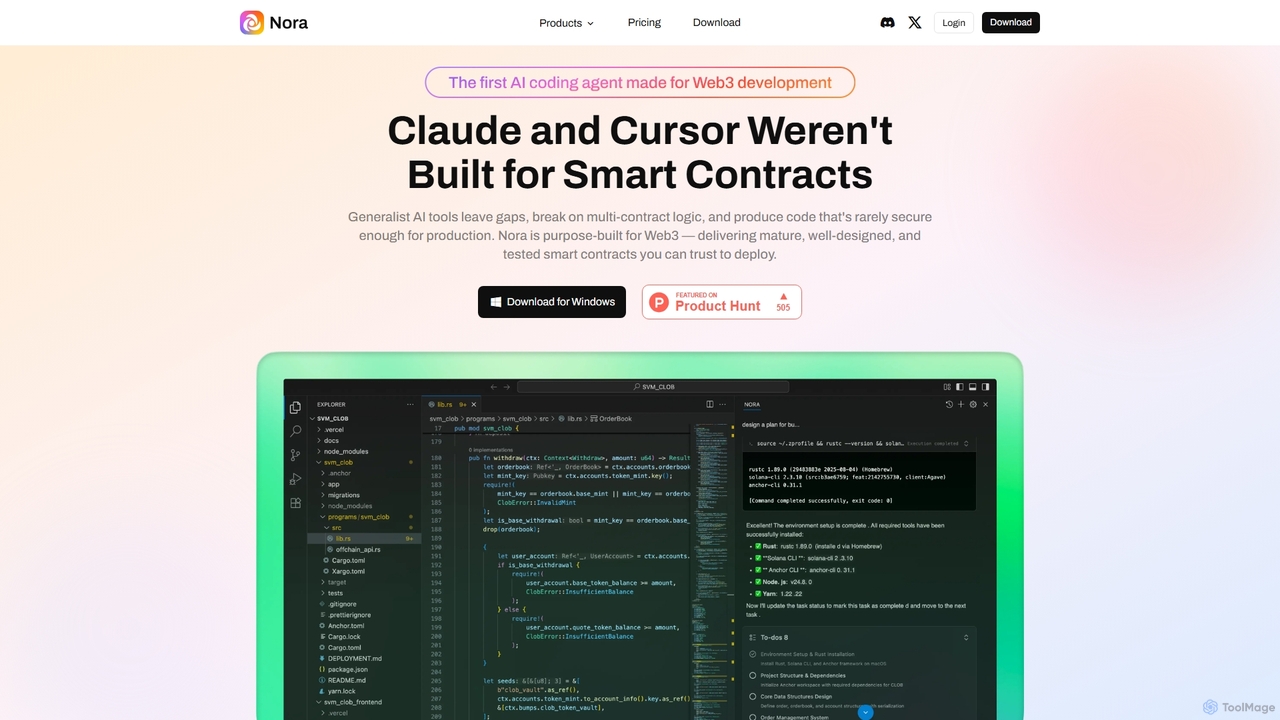Image resolution: width=1280 pixels, height=720 pixels.
Task: Collapse the To-dos 8 section chevron
Action: click(966, 637)
